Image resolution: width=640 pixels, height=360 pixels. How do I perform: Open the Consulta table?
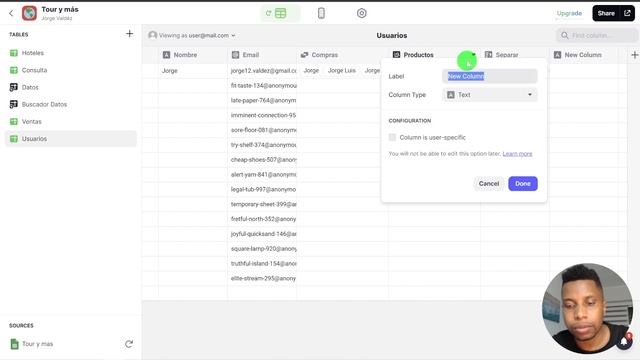tap(71, 70)
